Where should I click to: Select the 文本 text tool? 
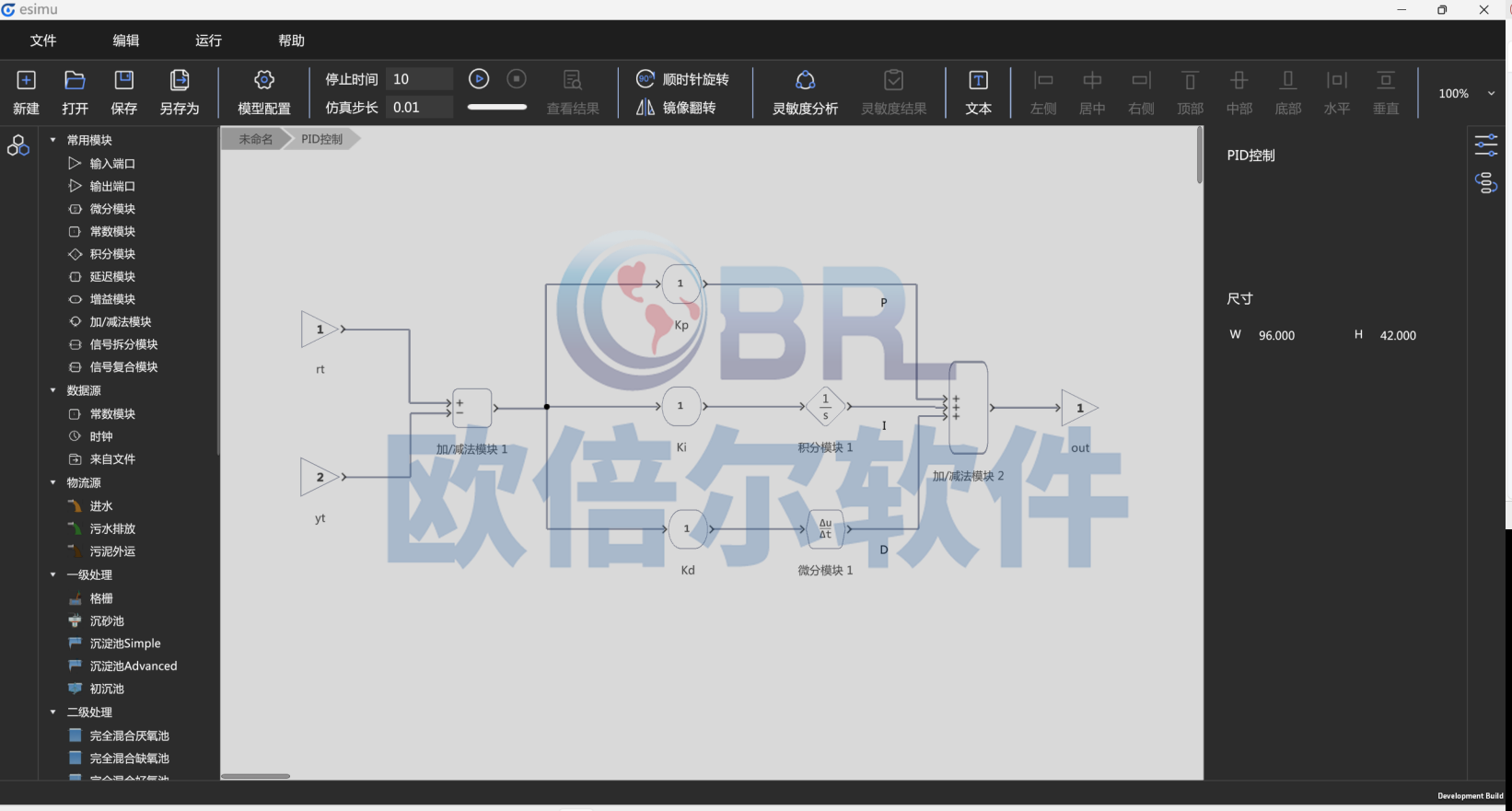coord(978,92)
